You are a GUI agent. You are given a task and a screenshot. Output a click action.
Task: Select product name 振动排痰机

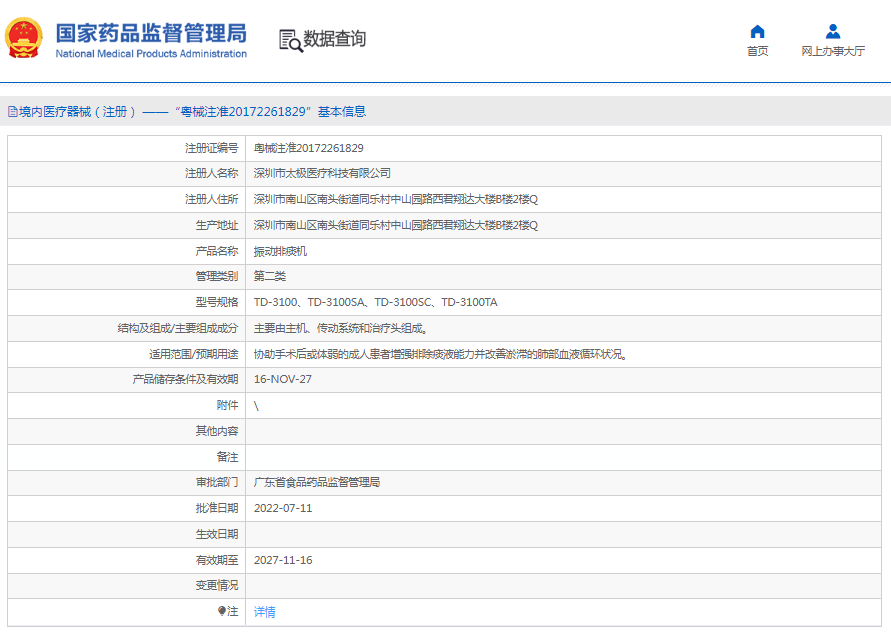[x=280, y=251]
